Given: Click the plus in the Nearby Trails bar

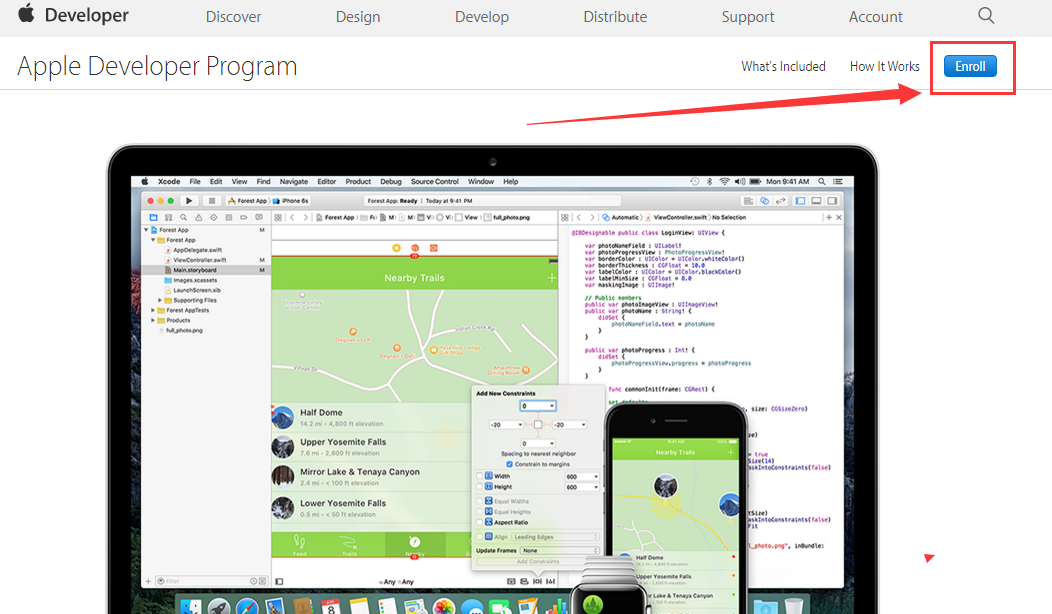Looking at the screenshot, I should pos(551,278).
